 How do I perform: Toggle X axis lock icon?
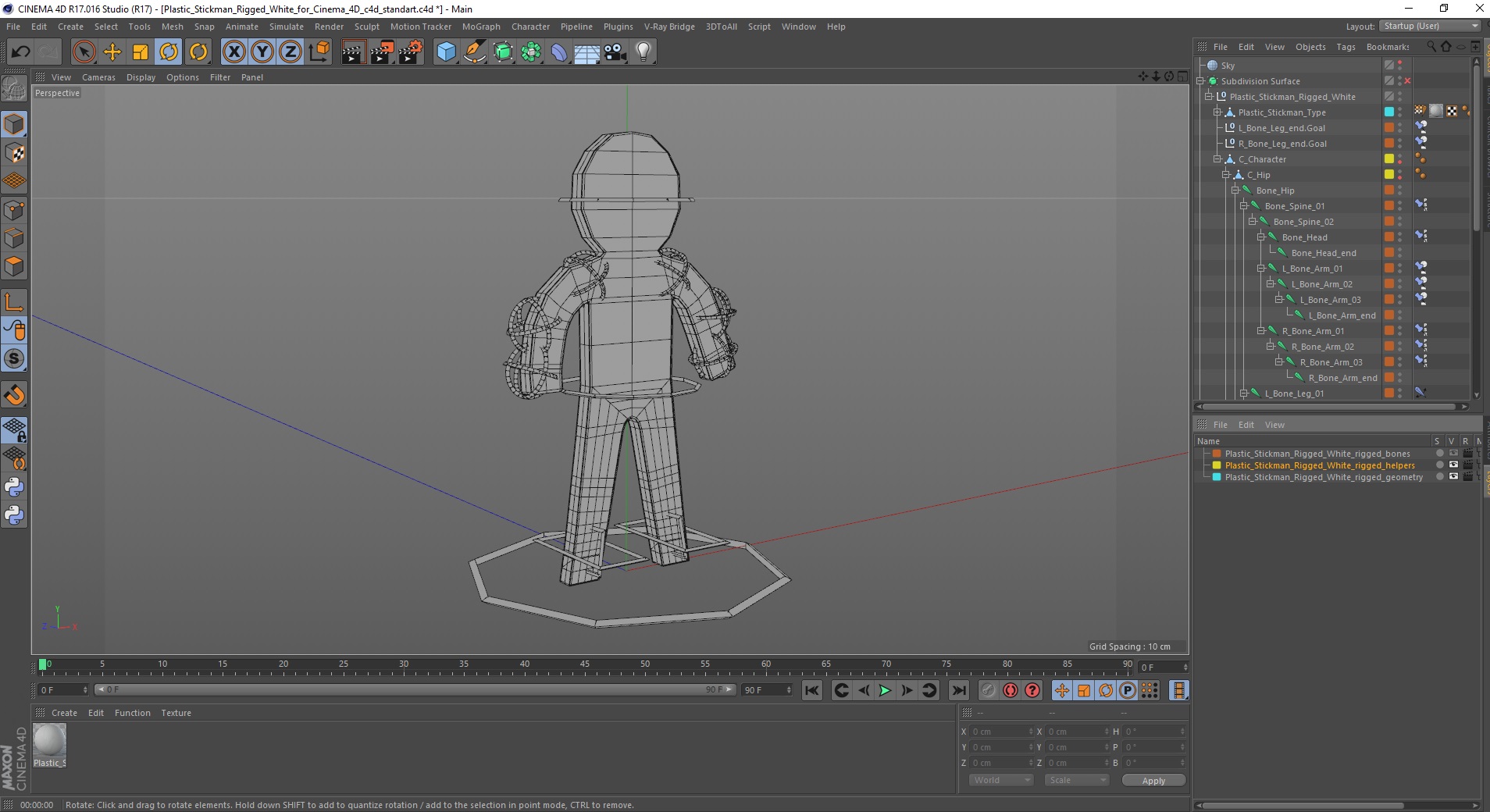[233, 52]
